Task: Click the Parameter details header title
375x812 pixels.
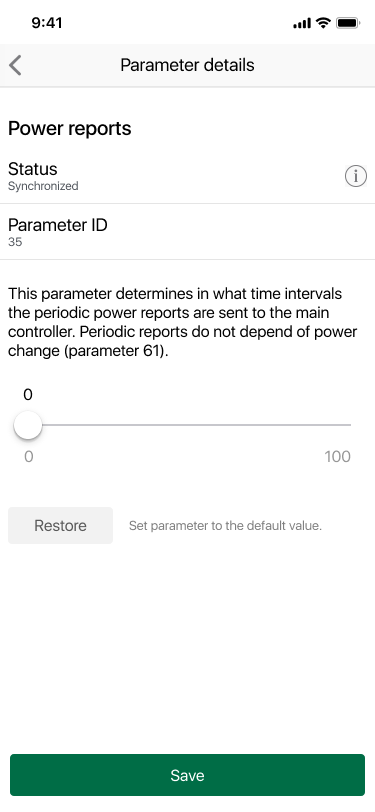Action: (188, 65)
